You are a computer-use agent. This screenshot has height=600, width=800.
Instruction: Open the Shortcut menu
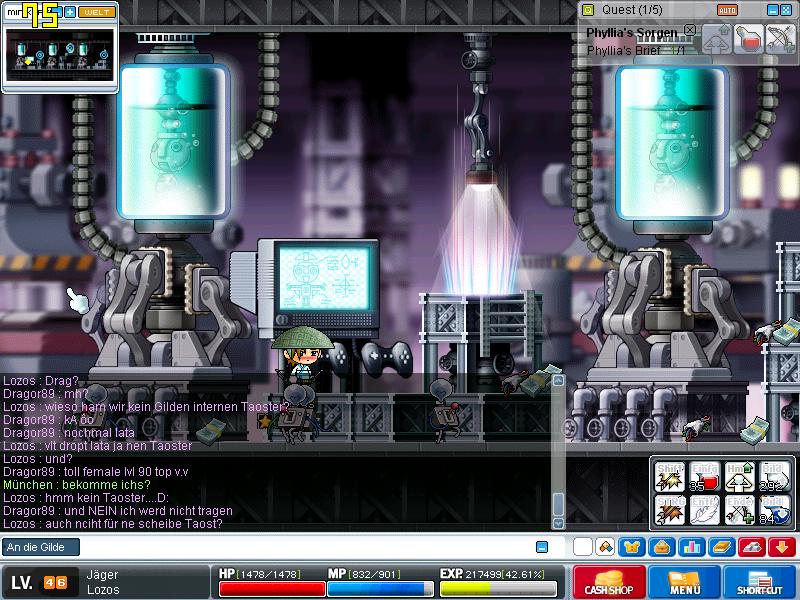761,583
